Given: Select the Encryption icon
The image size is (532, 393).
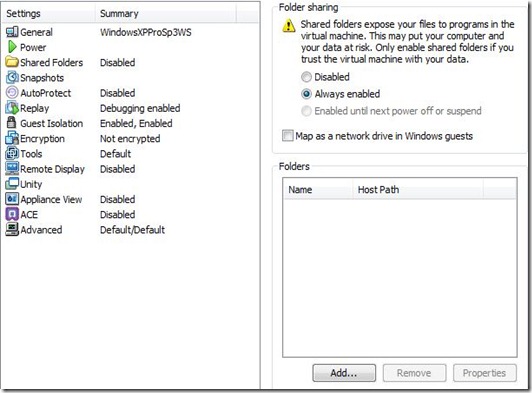Looking at the screenshot, I should pyautogui.click(x=12, y=138).
